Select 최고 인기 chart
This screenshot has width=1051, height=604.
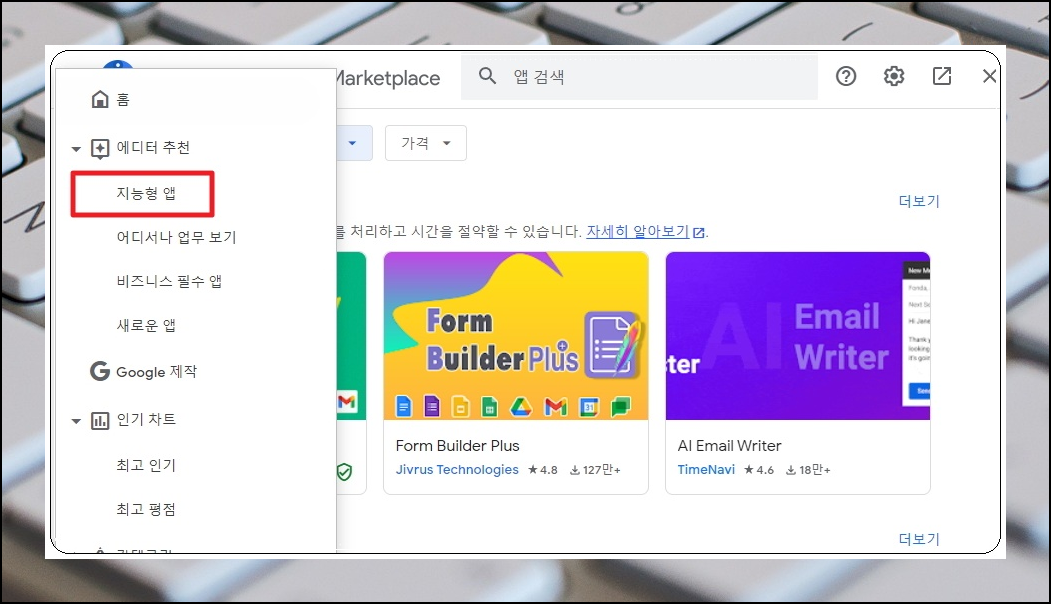(146, 465)
